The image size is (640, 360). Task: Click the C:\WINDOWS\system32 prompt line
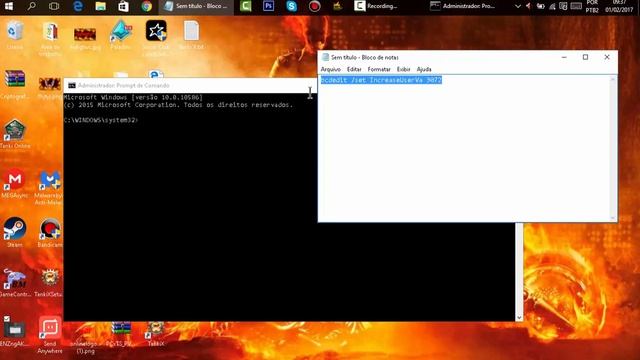(x=101, y=120)
